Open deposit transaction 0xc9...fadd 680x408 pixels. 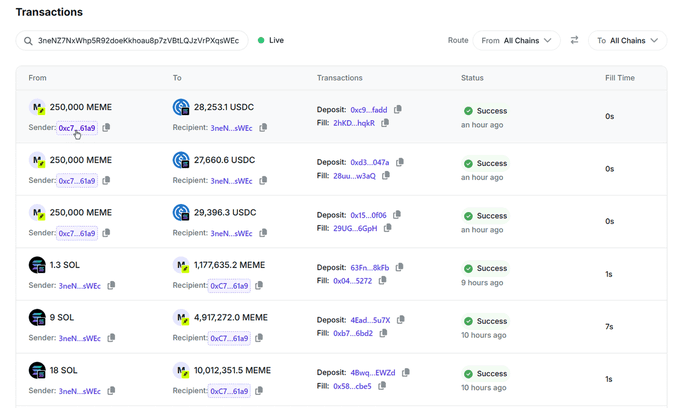coord(369,110)
